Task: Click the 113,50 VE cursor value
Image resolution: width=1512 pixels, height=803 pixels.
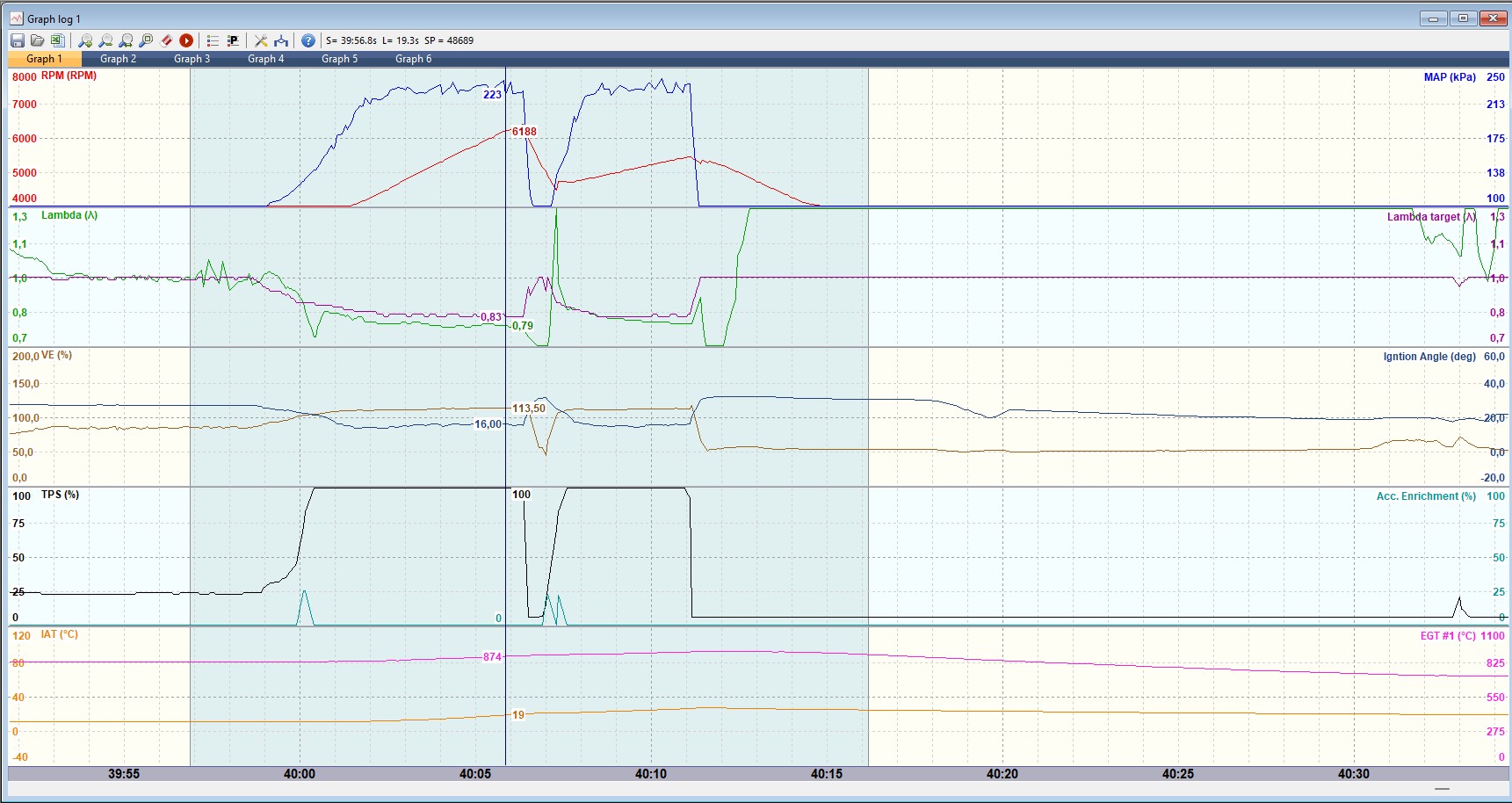Action: (x=529, y=409)
